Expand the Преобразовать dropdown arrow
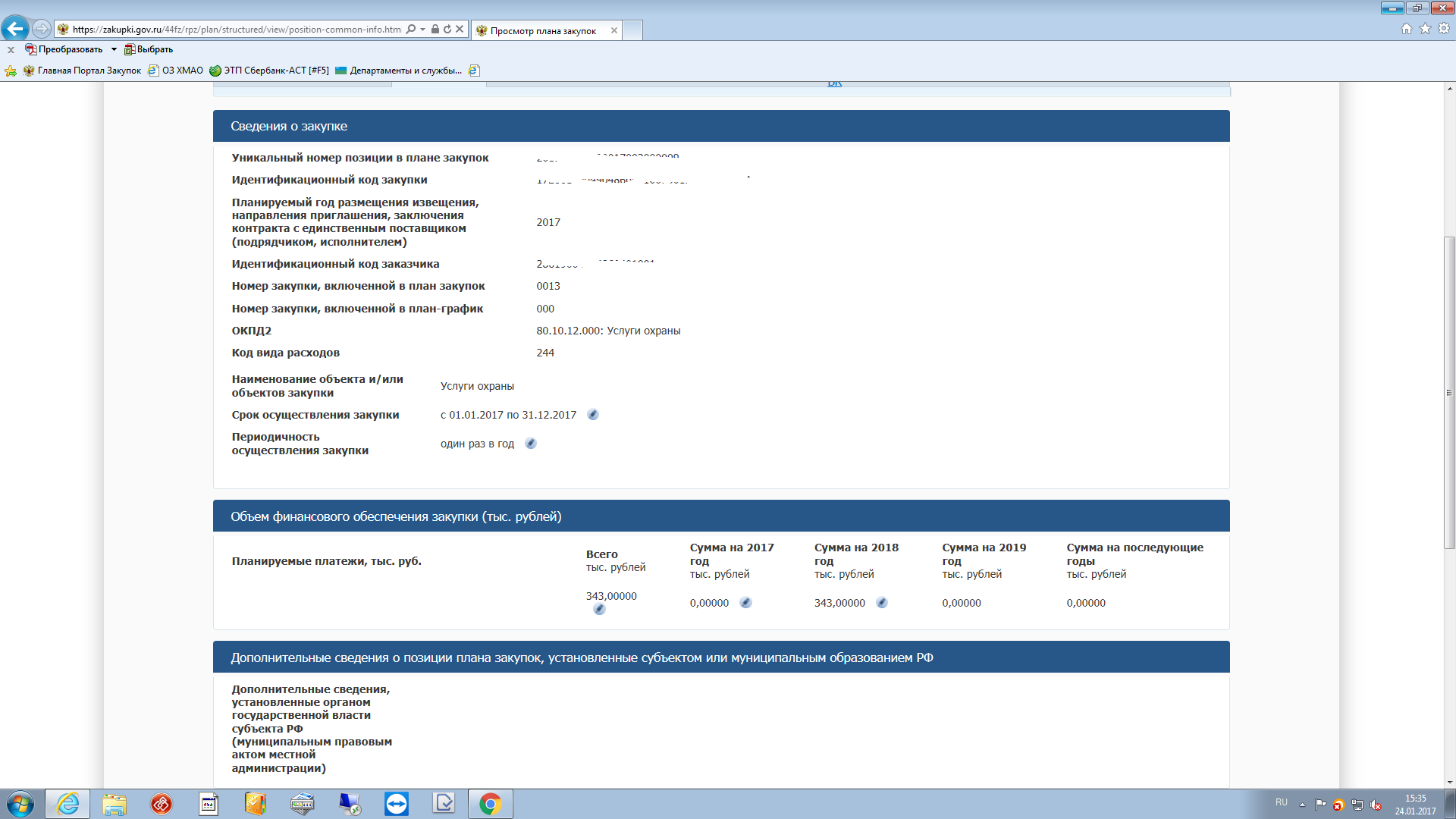 point(114,49)
